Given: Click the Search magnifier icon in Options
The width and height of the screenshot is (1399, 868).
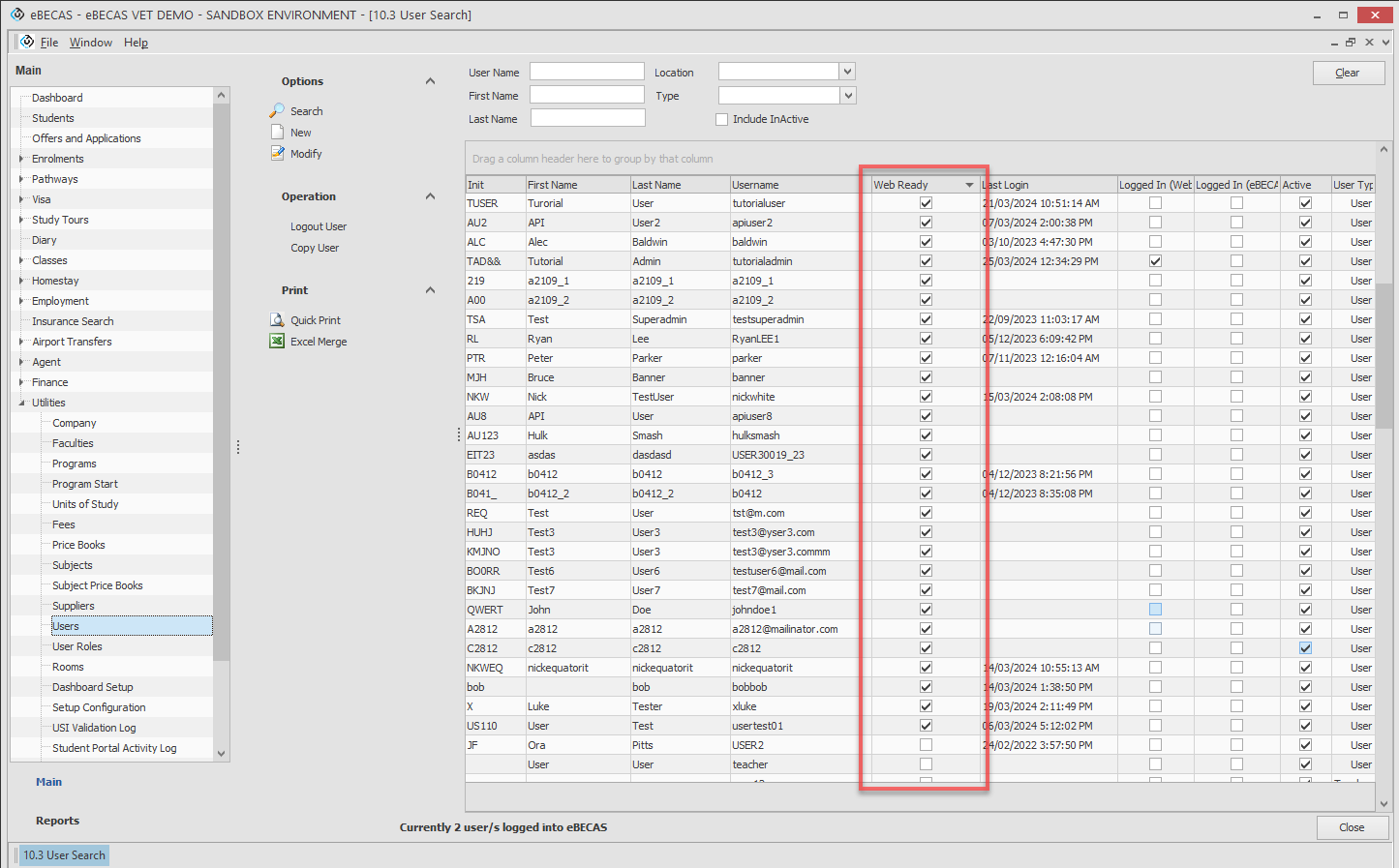Looking at the screenshot, I should tap(277, 111).
